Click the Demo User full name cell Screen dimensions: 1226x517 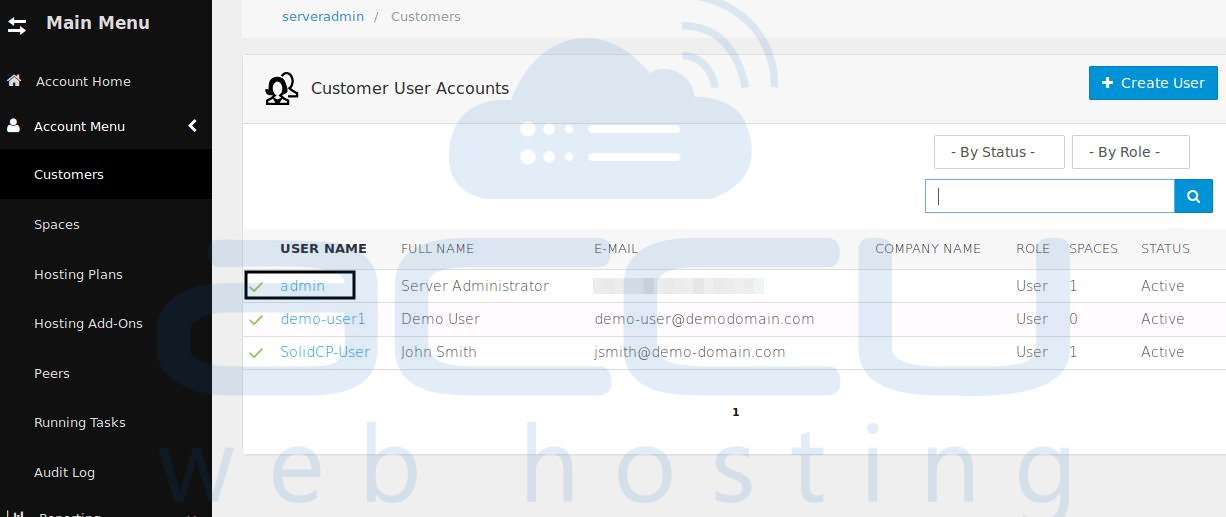pos(440,319)
